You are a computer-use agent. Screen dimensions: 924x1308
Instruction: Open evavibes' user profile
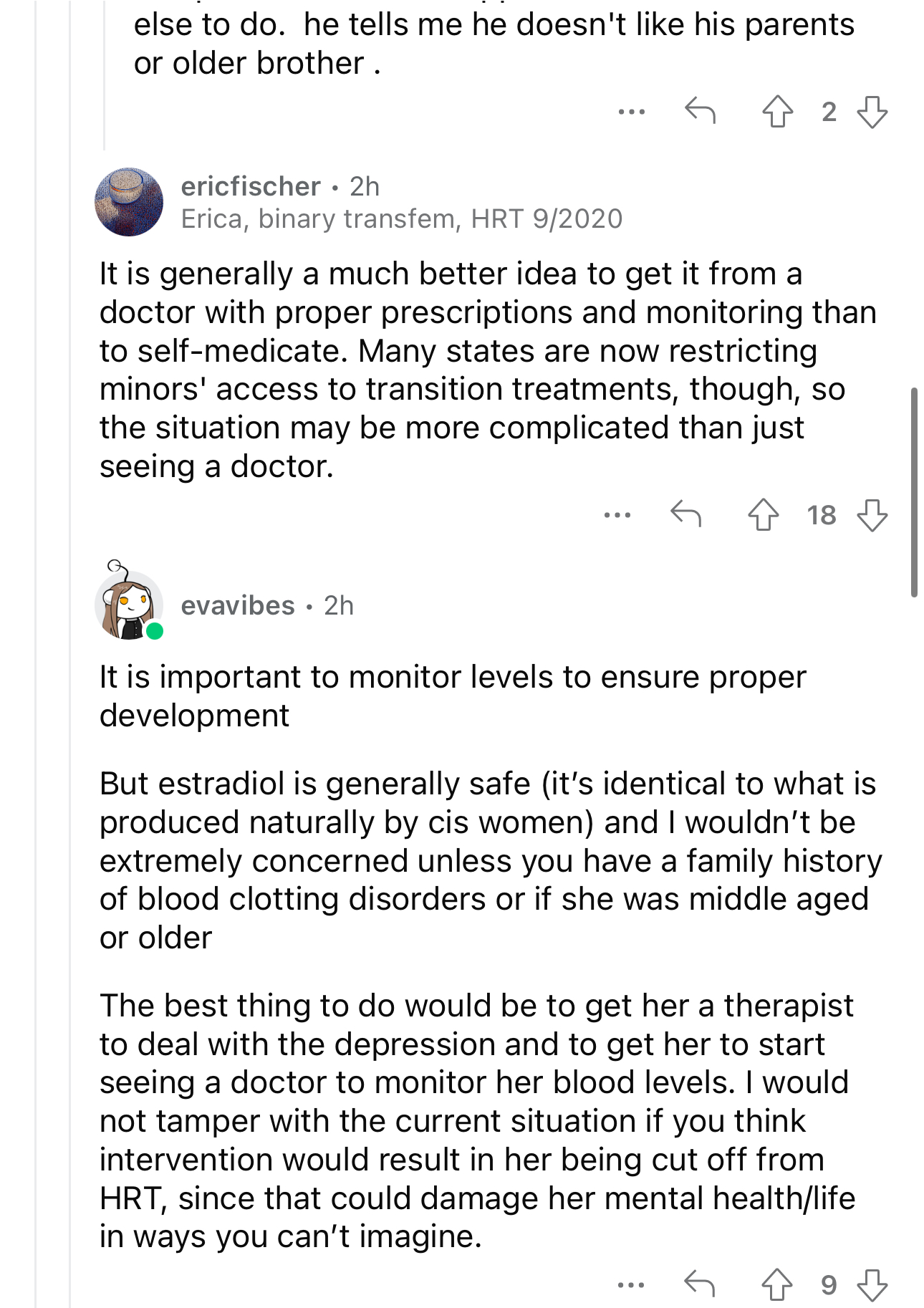pos(238,605)
